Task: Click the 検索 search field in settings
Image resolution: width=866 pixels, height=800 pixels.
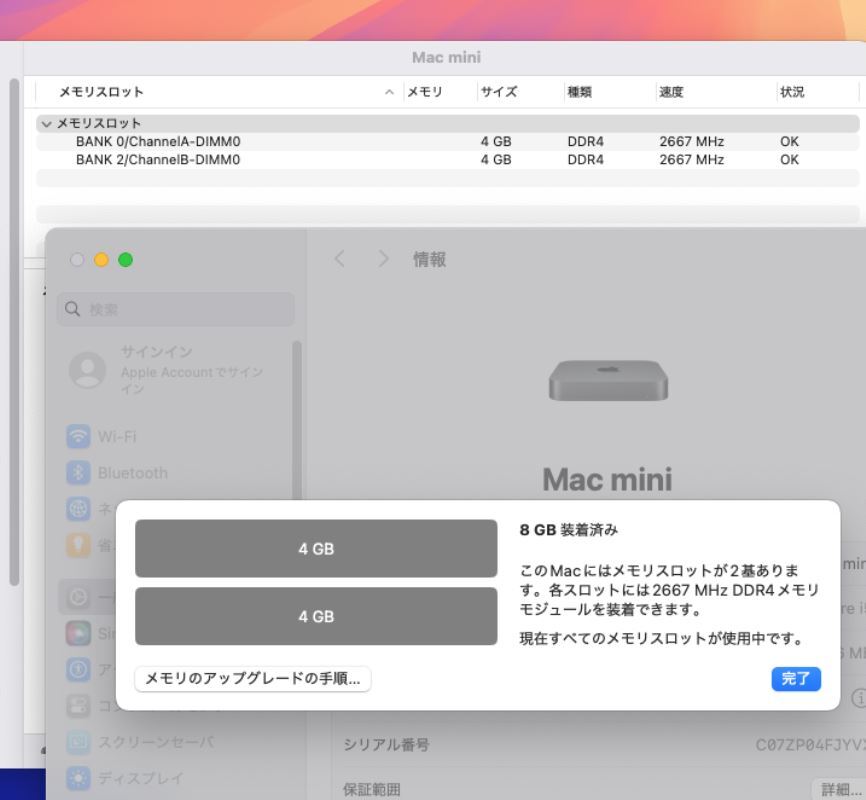Action: point(176,309)
